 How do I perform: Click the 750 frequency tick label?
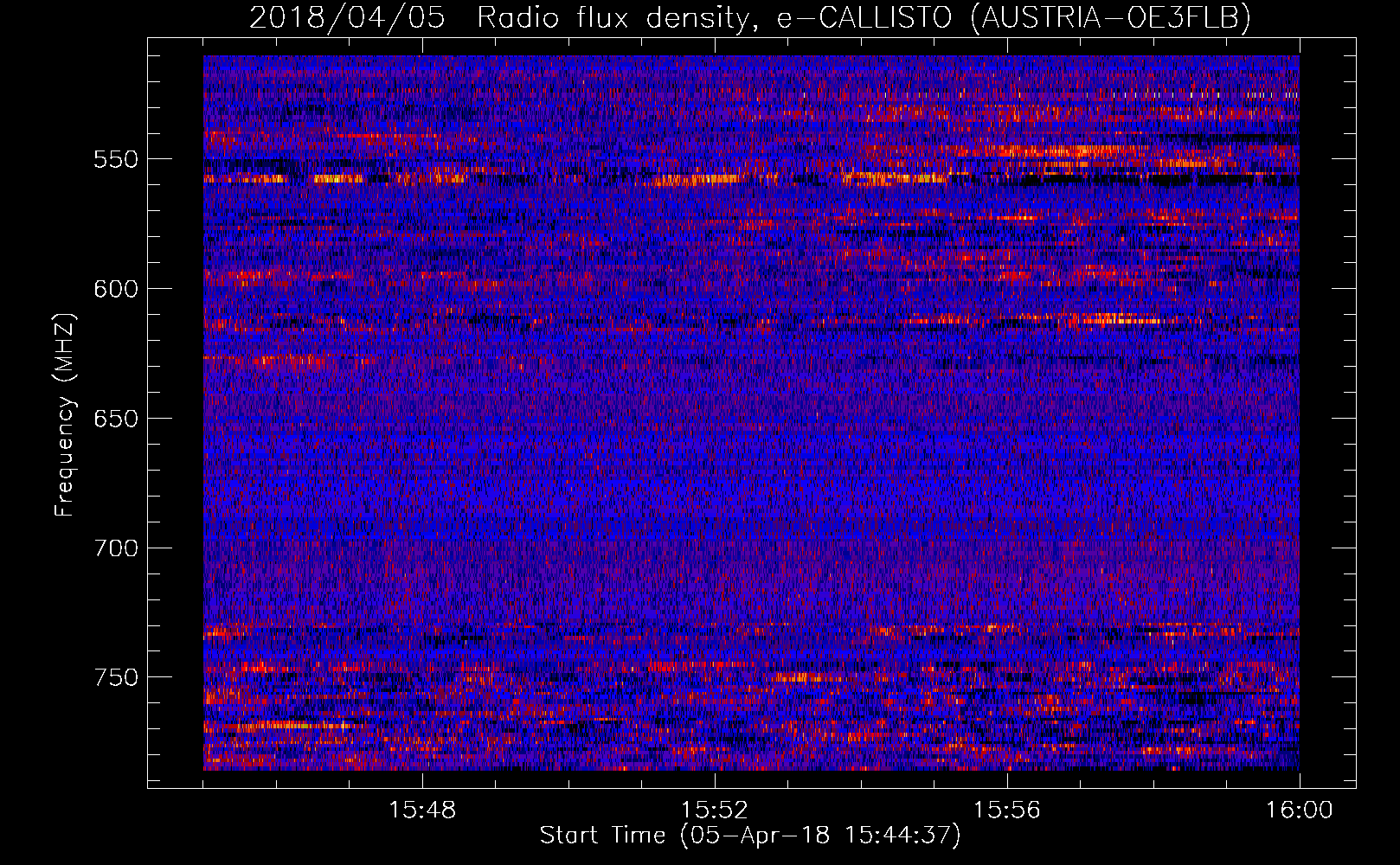coord(116,677)
